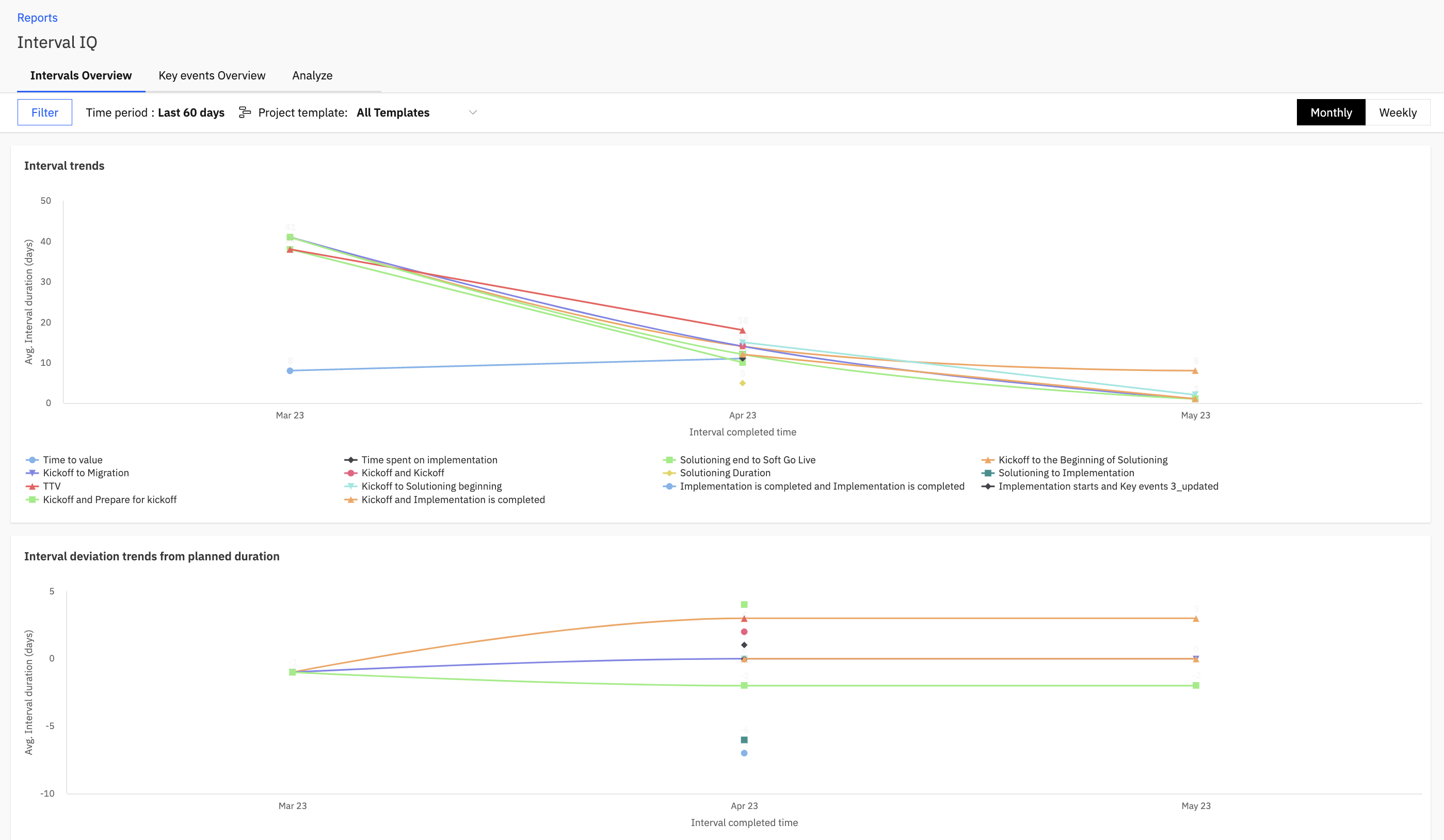1444x840 pixels.
Task: Switch to Key events Overview tab
Action: tap(212, 76)
